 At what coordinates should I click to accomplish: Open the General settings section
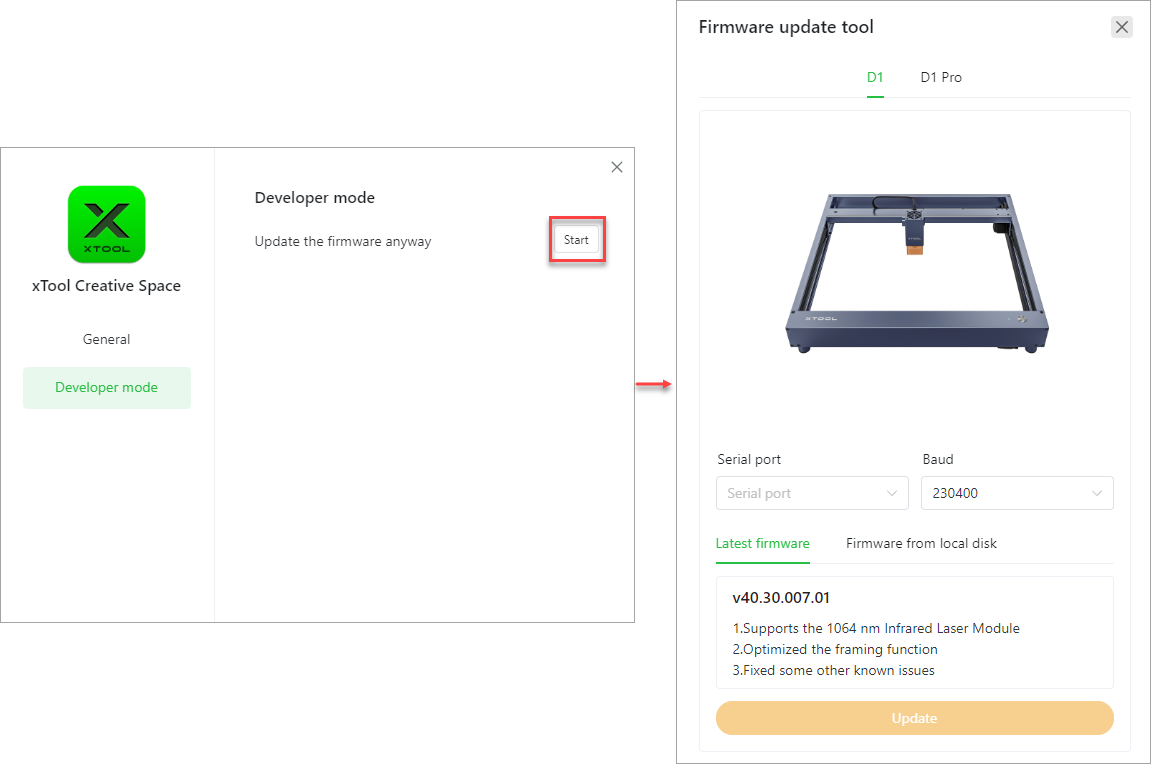point(106,339)
